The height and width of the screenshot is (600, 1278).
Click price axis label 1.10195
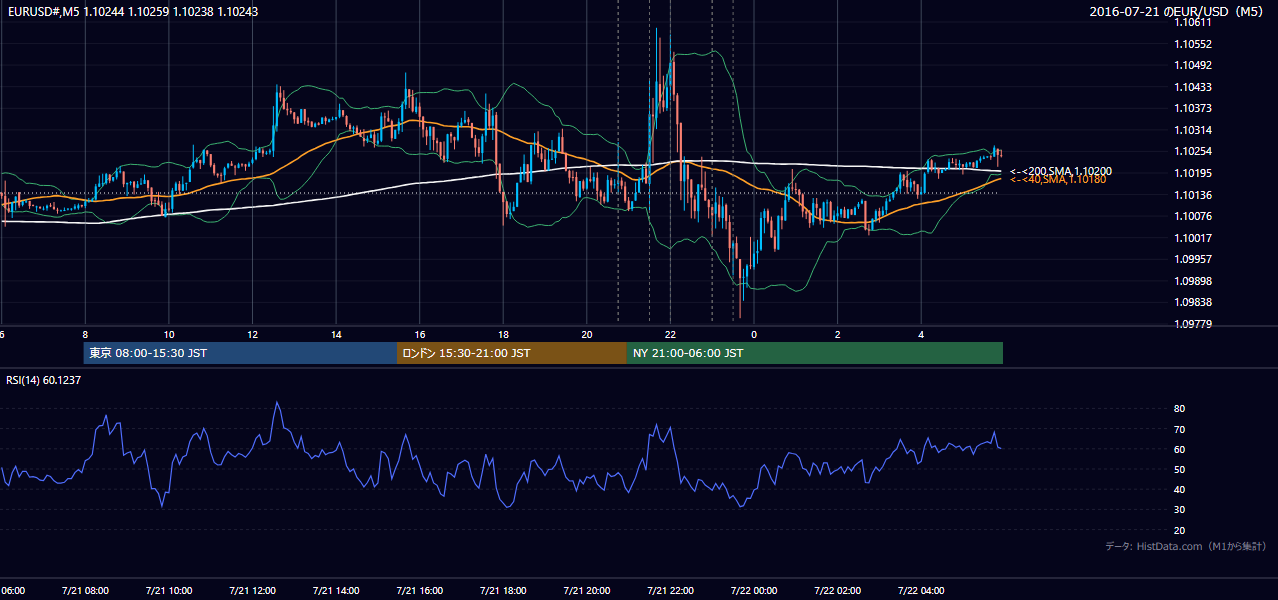[x=1194, y=173]
